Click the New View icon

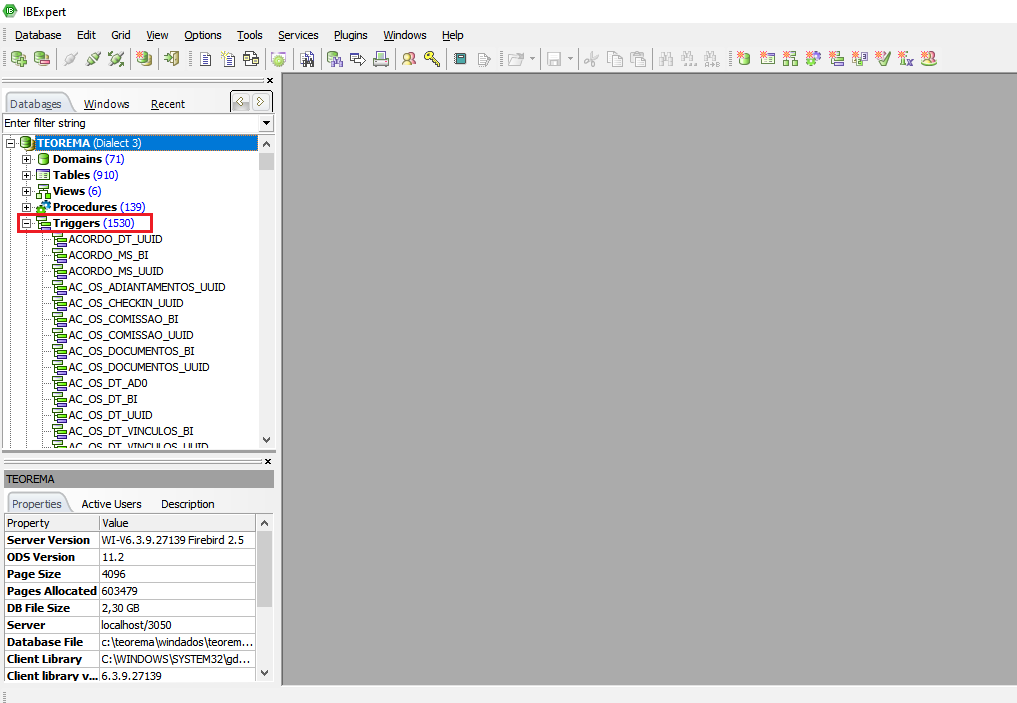[x=790, y=59]
